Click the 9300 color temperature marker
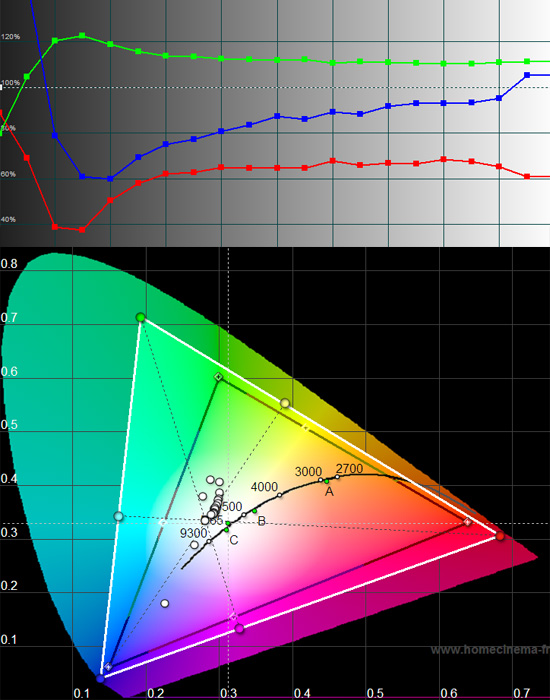550x700 pixels. (208, 542)
